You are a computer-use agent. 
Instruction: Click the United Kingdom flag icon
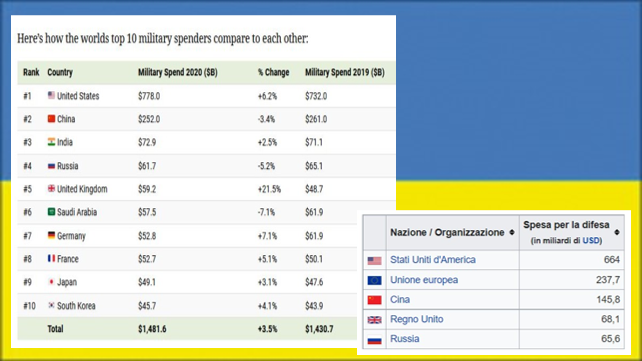[51, 189]
